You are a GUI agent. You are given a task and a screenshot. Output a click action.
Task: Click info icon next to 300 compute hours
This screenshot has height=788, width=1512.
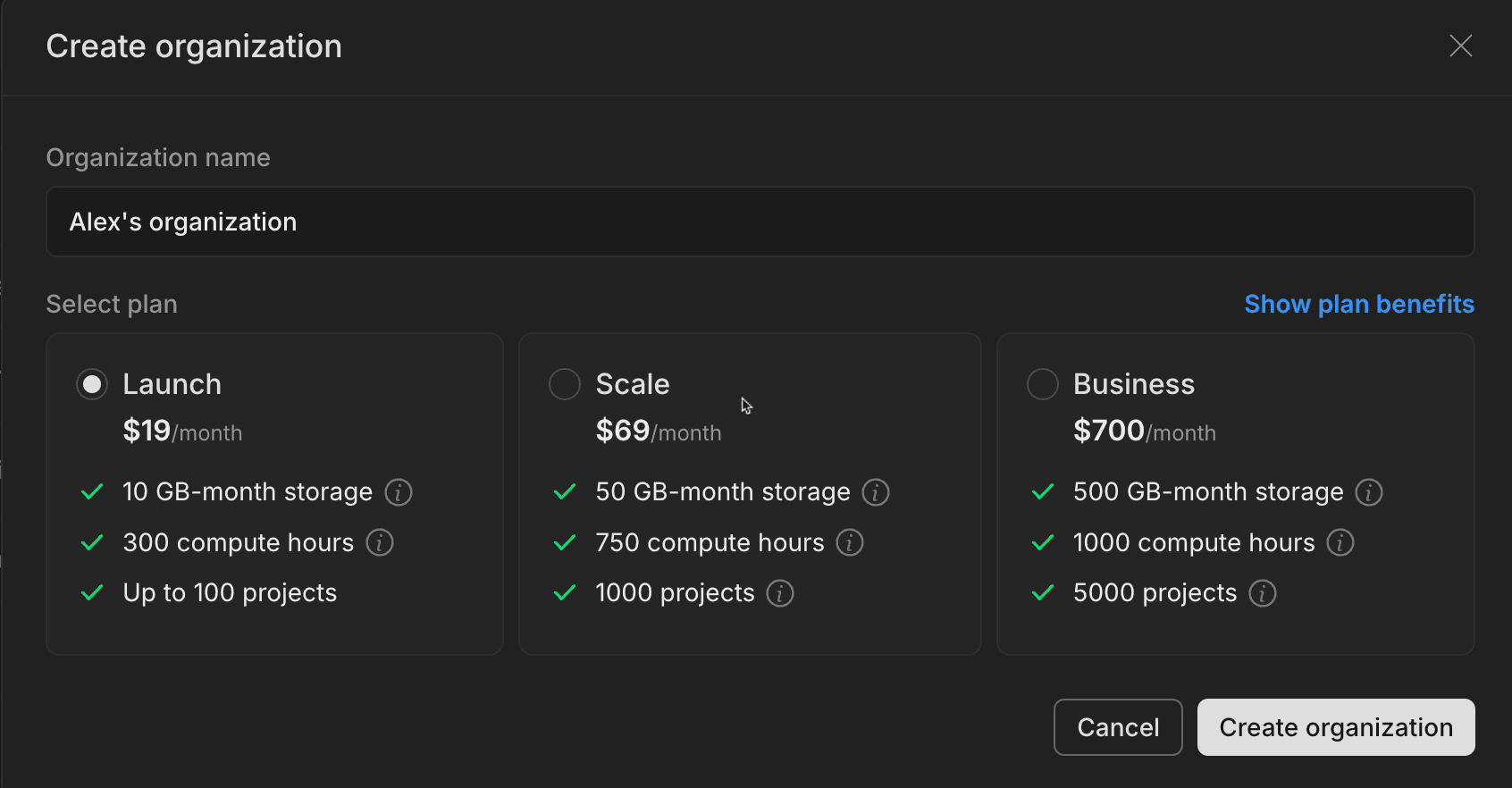(x=380, y=542)
